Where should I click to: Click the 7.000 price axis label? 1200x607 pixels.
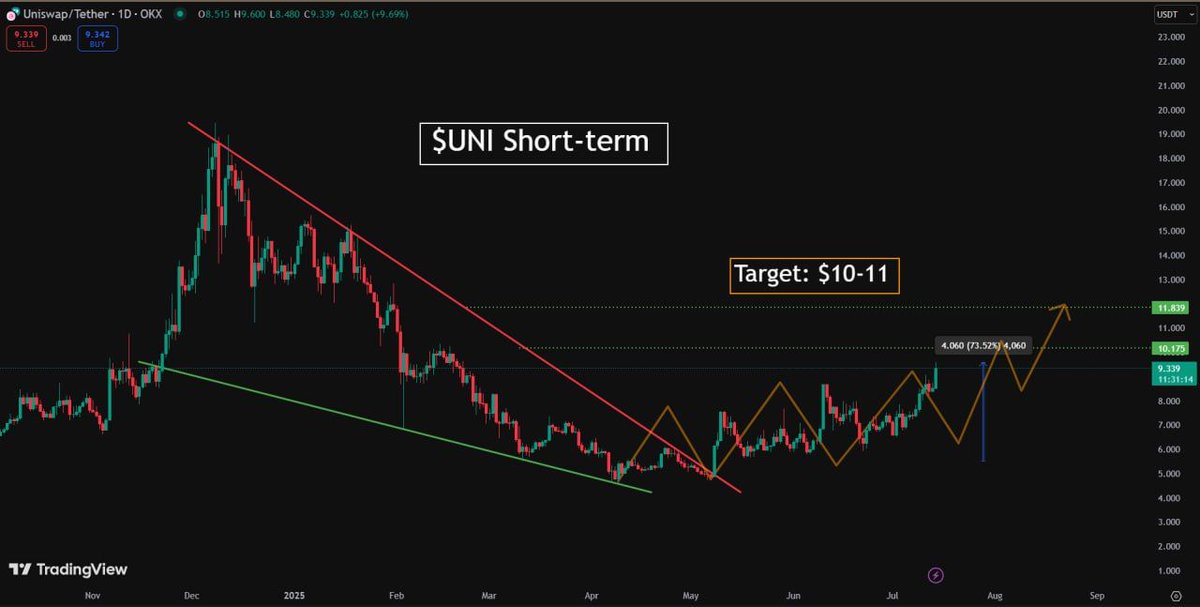[1170, 425]
